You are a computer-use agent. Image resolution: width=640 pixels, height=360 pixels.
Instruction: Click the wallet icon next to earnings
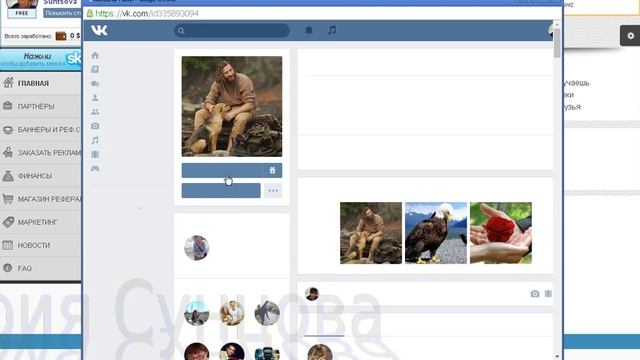[x=61, y=36]
